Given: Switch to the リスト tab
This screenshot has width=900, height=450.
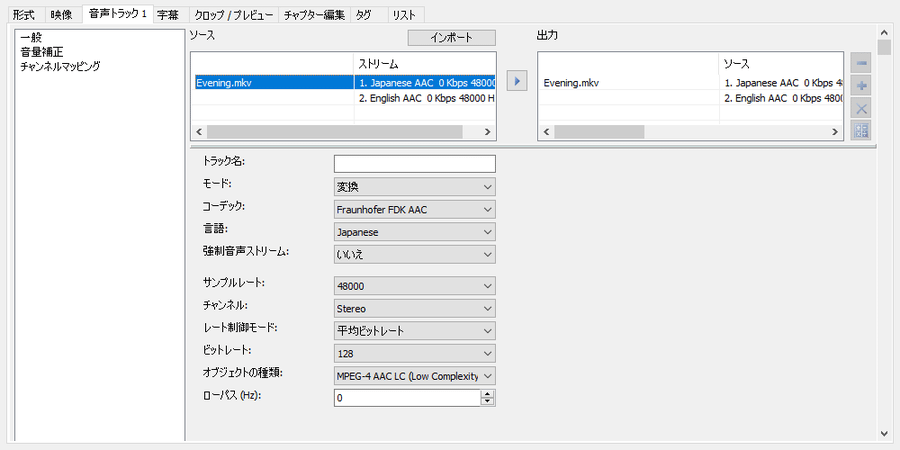Looking at the screenshot, I should [x=404, y=15].
